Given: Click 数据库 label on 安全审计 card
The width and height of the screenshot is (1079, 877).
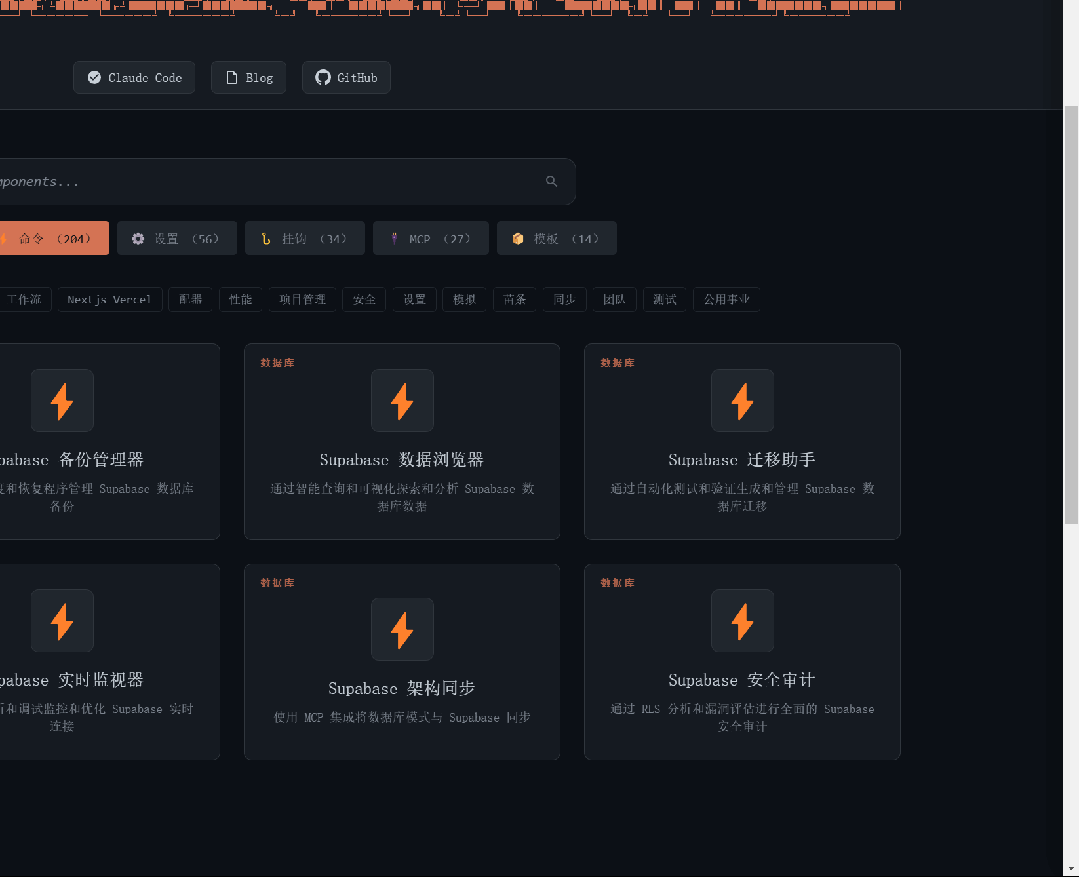Looking at the screenshot, I should tap(617, 583).
